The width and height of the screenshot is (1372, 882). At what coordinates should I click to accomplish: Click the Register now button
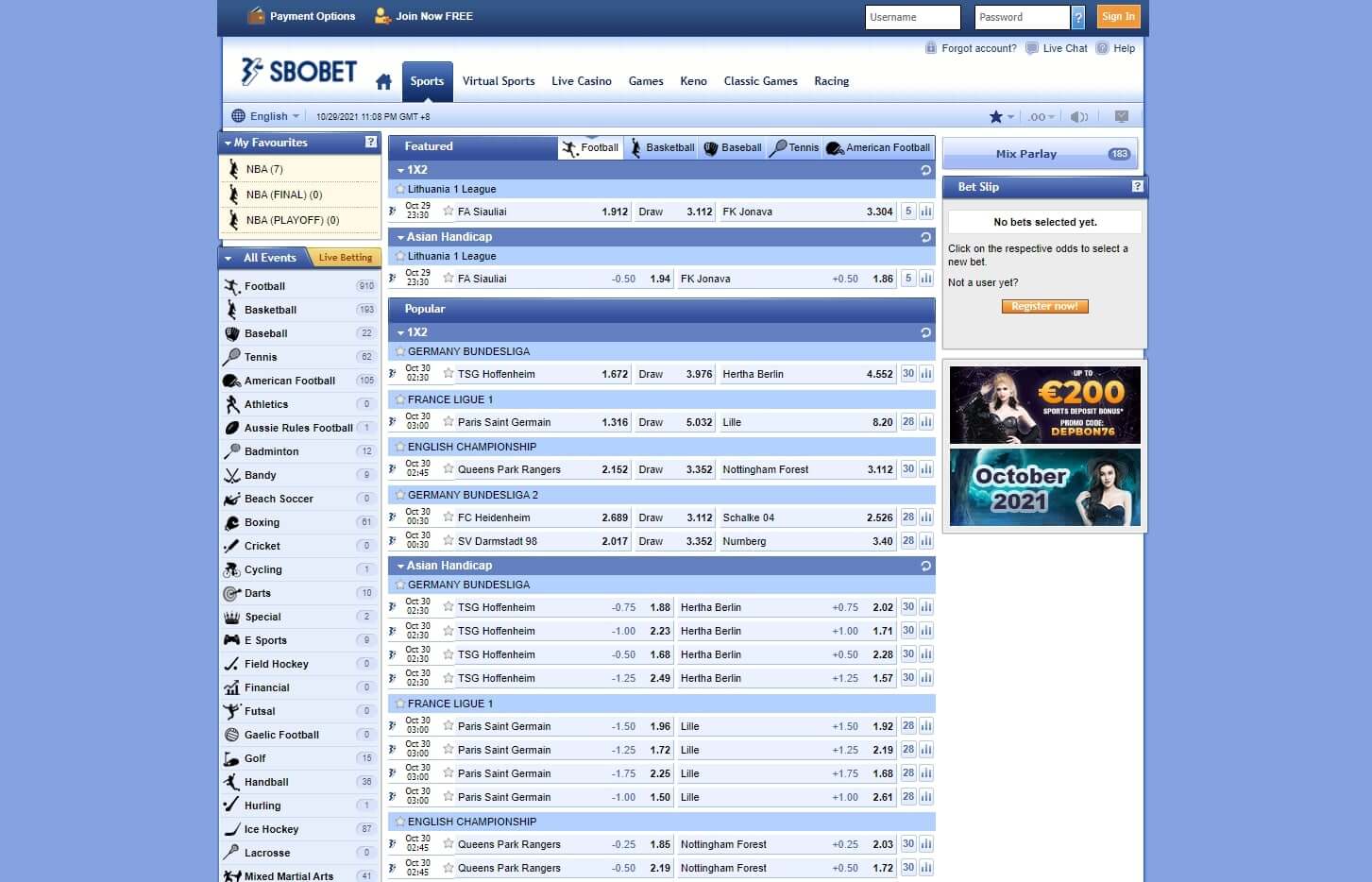point(1044,306)
